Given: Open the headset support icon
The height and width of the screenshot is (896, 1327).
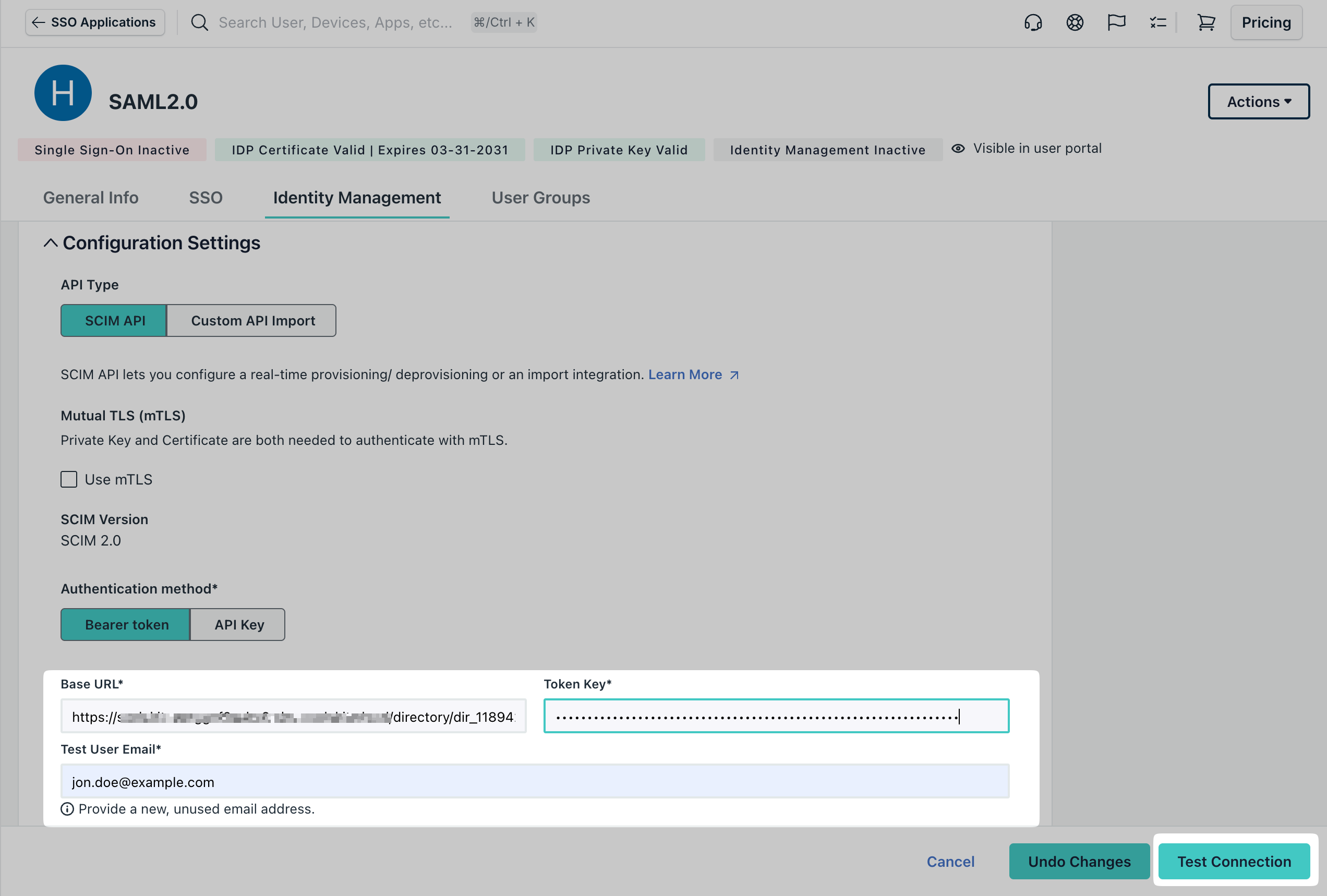Looking at the screenshot, I should (1033, 22).
